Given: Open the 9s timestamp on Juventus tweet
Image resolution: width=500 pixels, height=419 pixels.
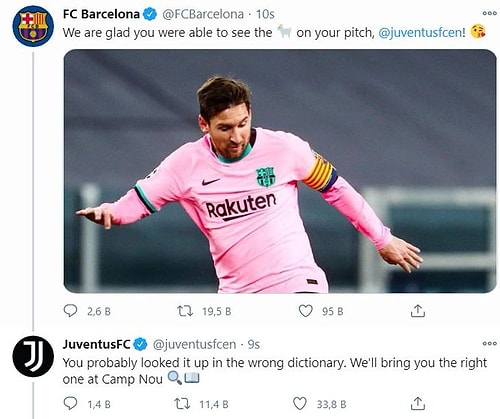Looking at the screenshot, I should pyautogui.click(x=254, y=345).
